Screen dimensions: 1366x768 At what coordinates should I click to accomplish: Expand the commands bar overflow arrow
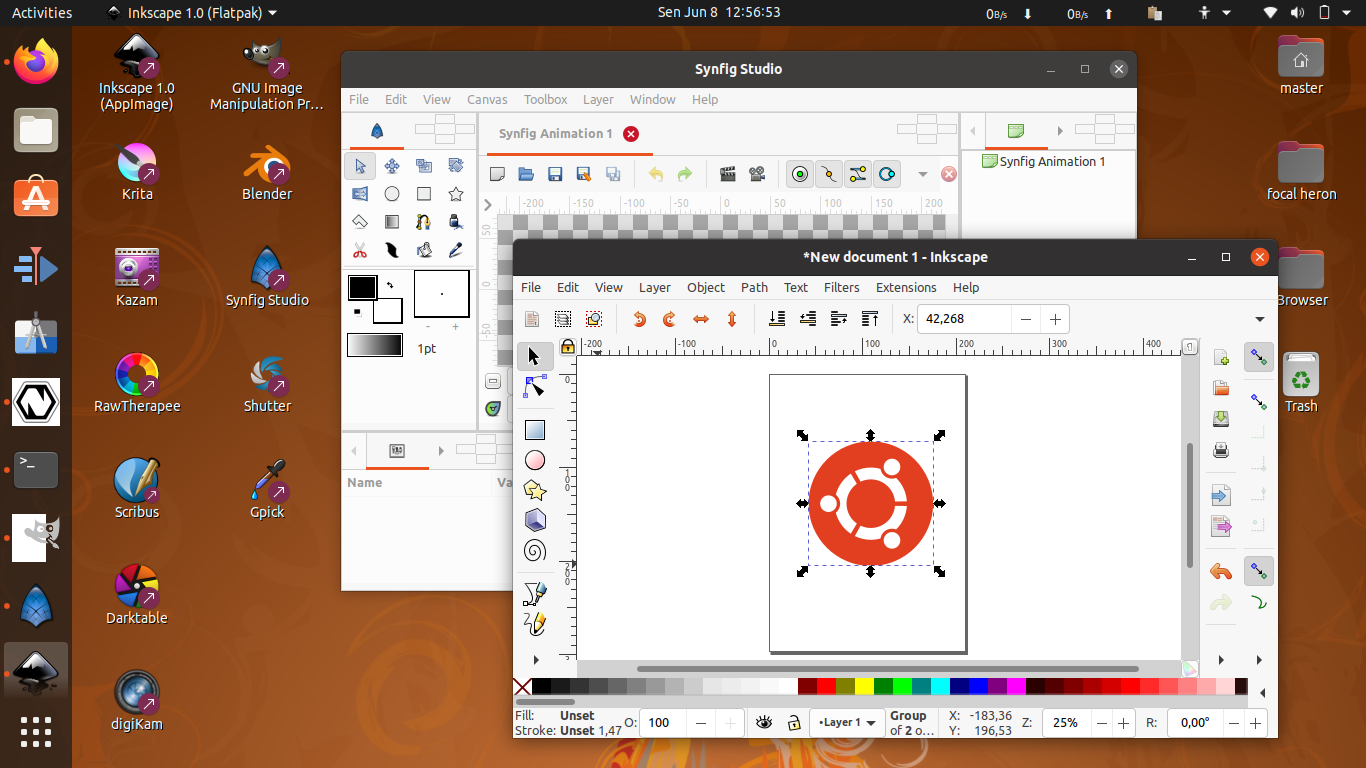tap(1260, 319)
